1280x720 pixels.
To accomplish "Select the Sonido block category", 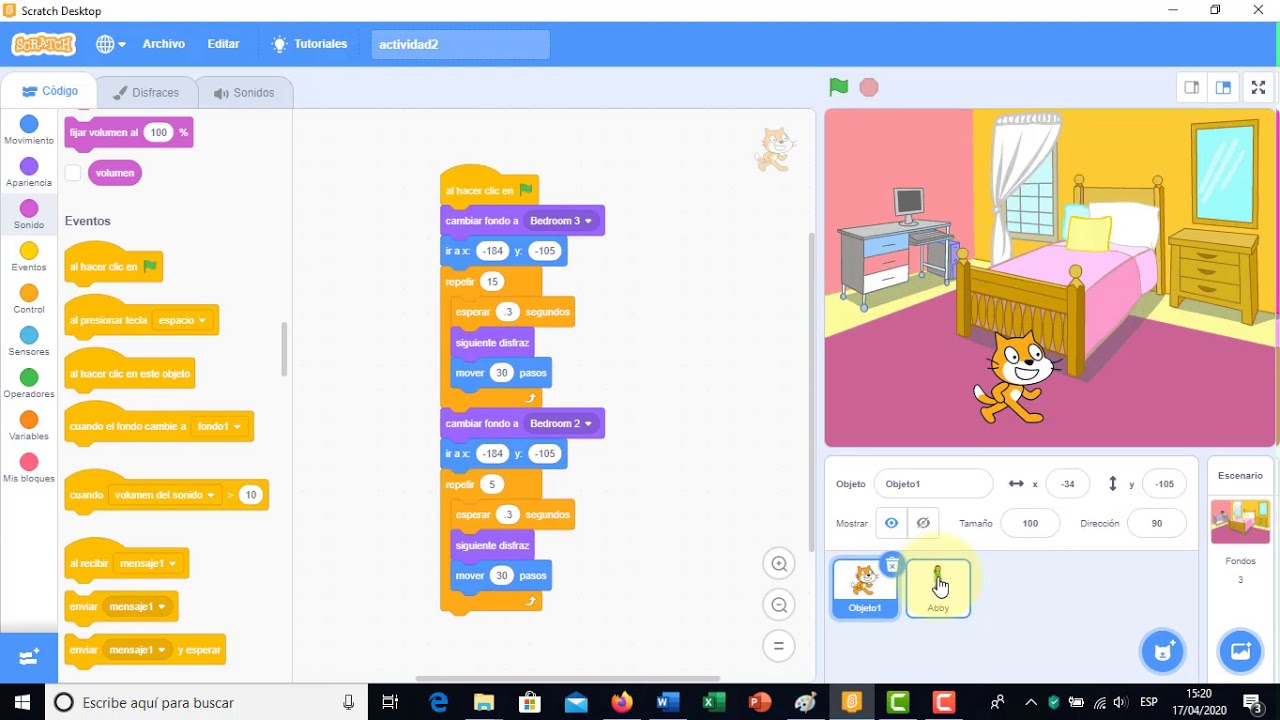I will [29, 214].
